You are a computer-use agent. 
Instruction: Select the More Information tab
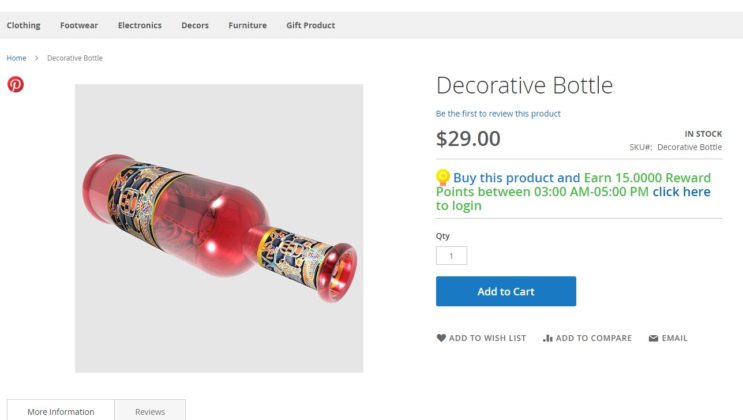click(61, 411)
